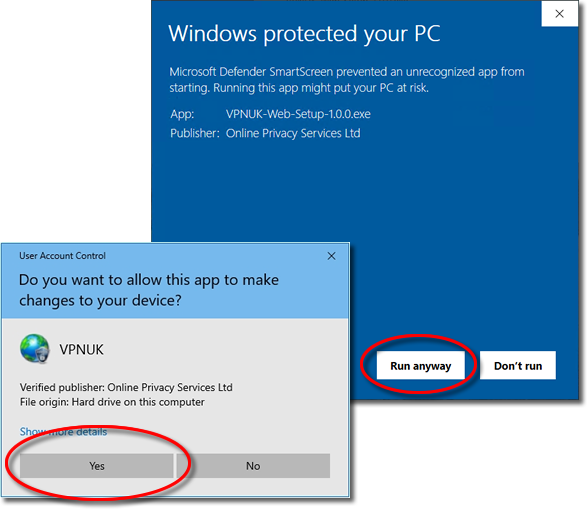Decline the UAC prompt with No
Image resolution: width=587 pixels, height=509 pixels.
[x=253, y=466]
